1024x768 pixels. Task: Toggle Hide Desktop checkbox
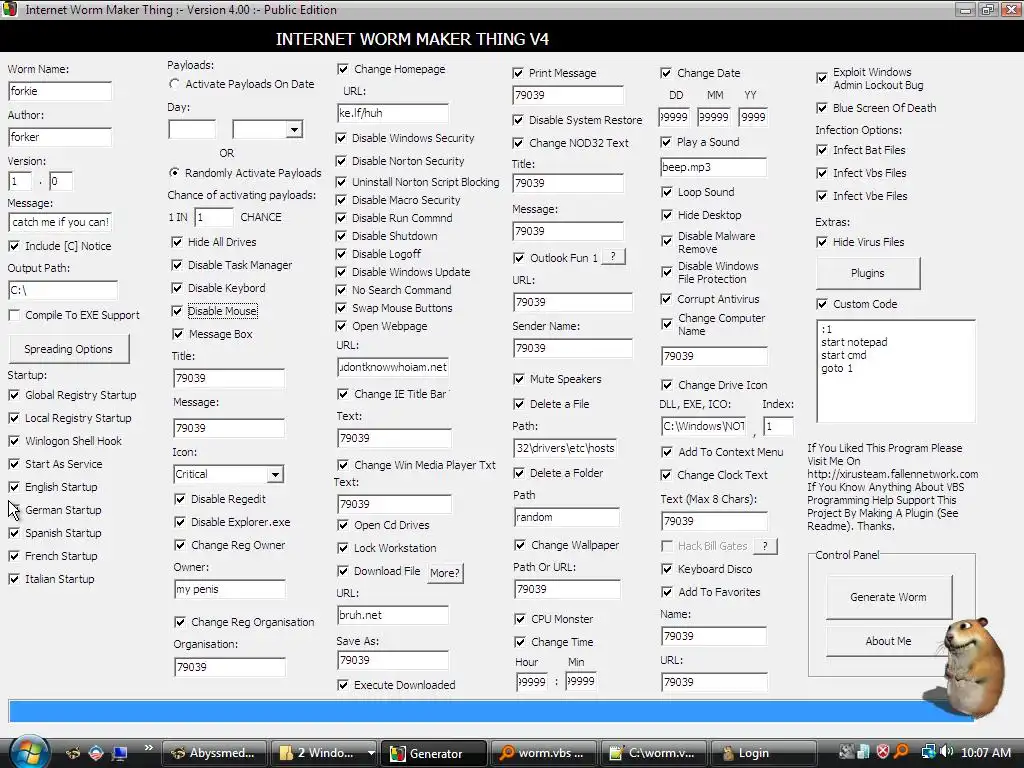point(667,215)
